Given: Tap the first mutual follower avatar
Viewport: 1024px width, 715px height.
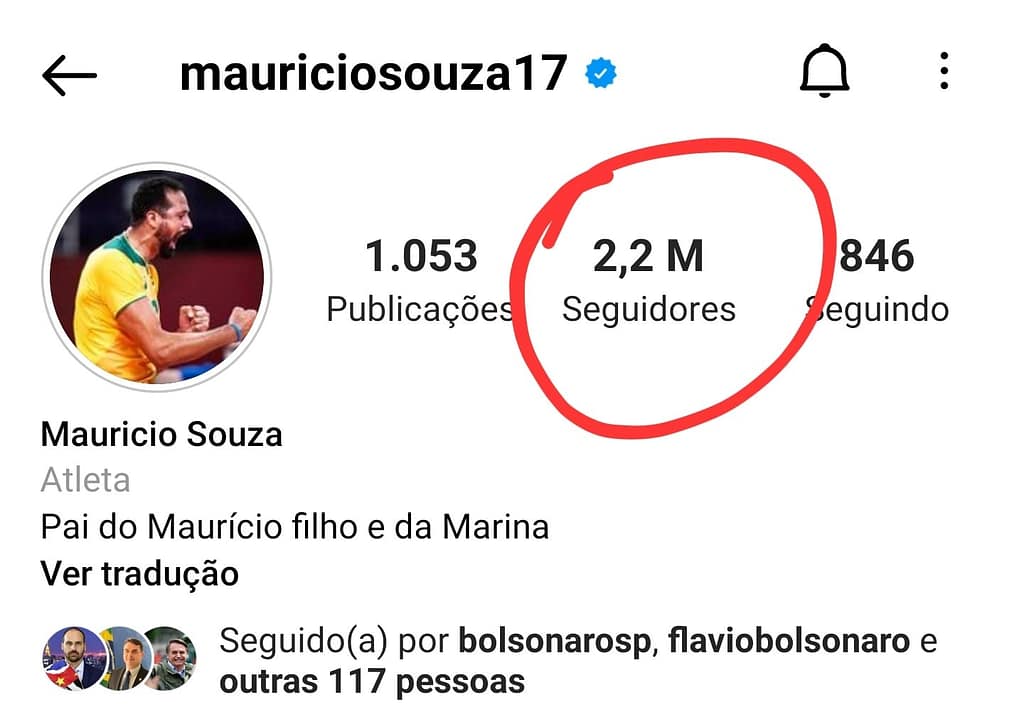Looking at the screenshot, I should pos(73,658).
